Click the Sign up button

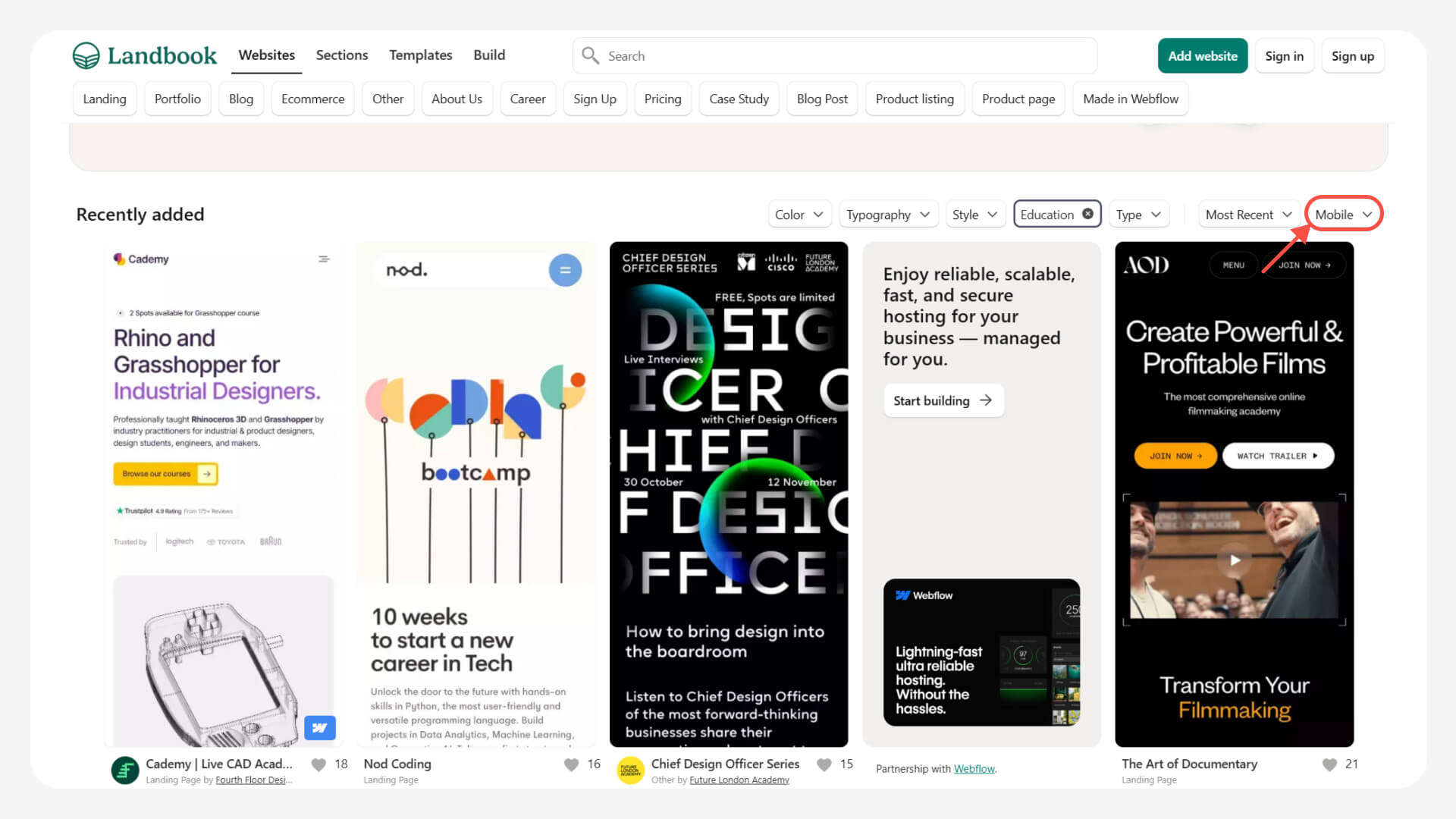point(1352,55)
